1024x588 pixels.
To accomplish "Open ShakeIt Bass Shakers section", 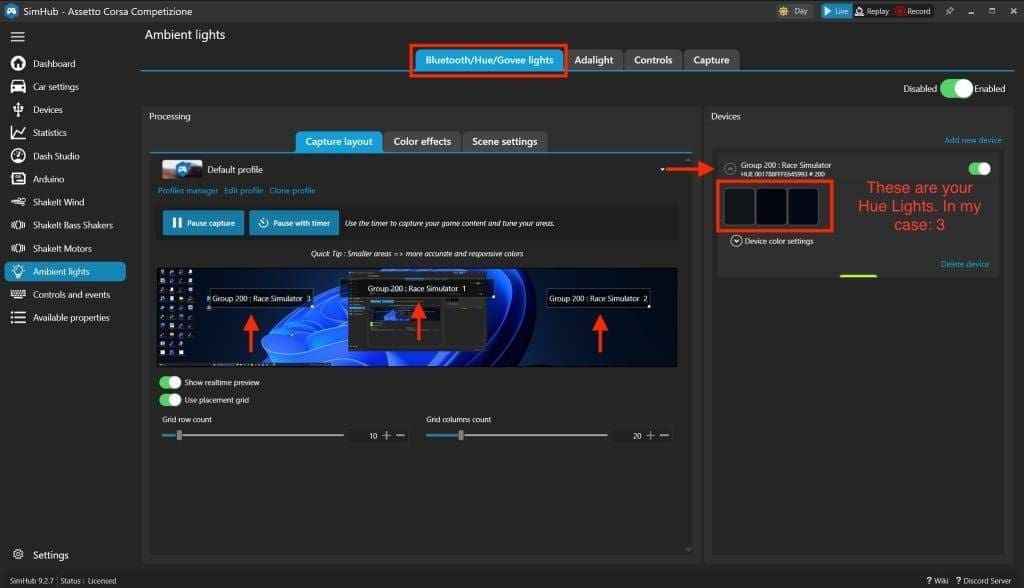I will [72, 225].
